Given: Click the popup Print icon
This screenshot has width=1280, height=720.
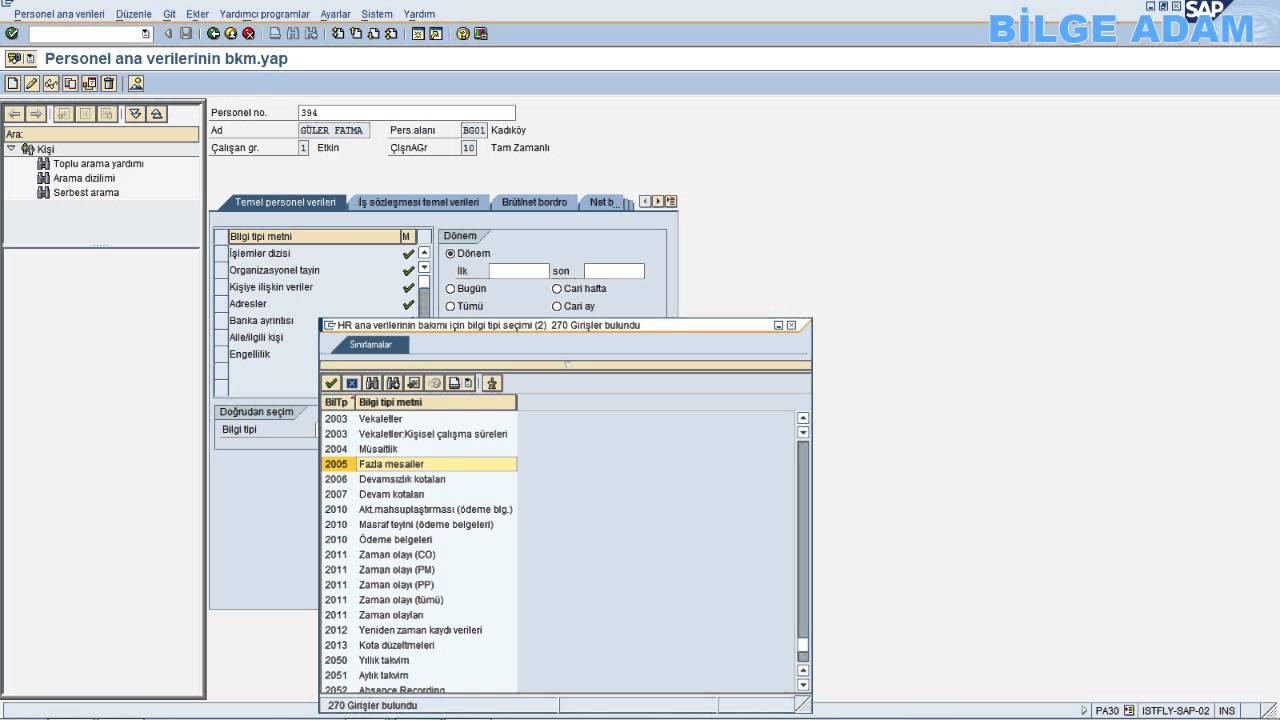Looking at the screenshot, I should [x=454, y=383].
